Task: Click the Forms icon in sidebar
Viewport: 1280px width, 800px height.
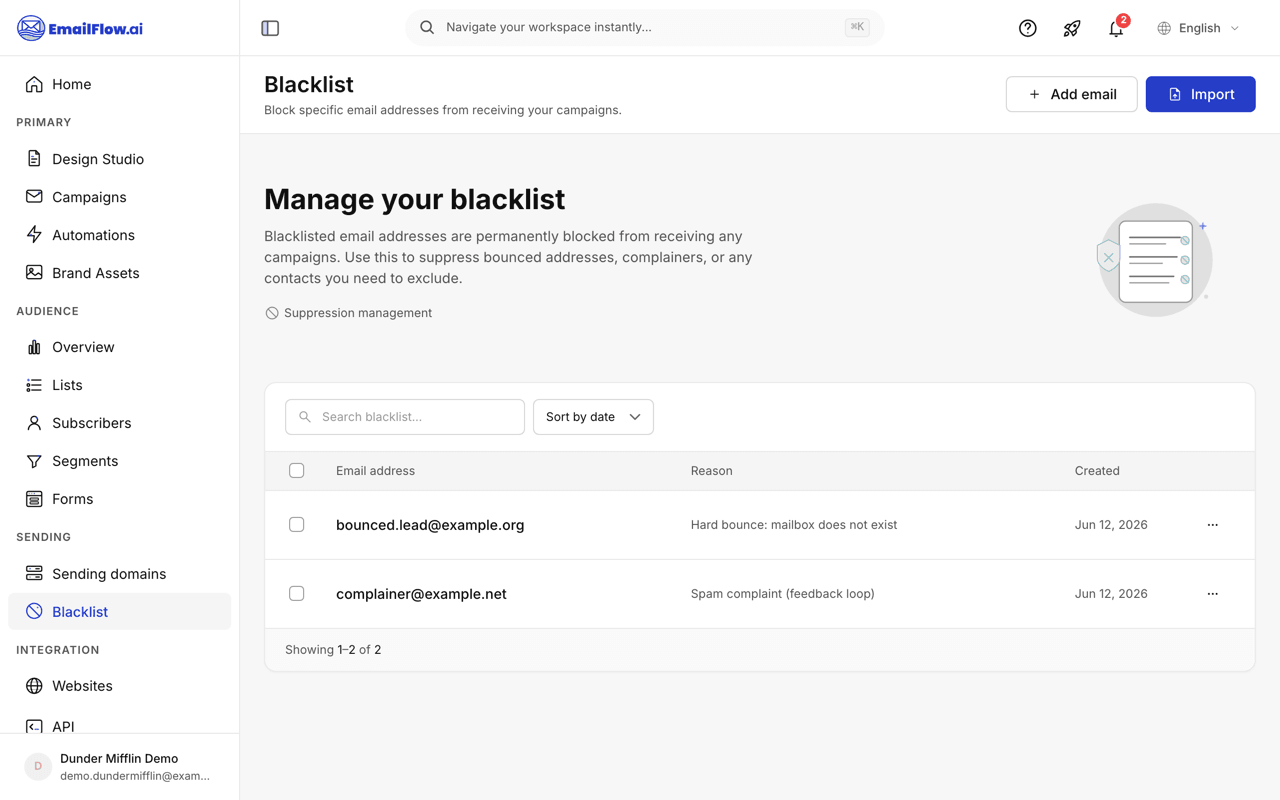Action: click(x=34, y=499)
